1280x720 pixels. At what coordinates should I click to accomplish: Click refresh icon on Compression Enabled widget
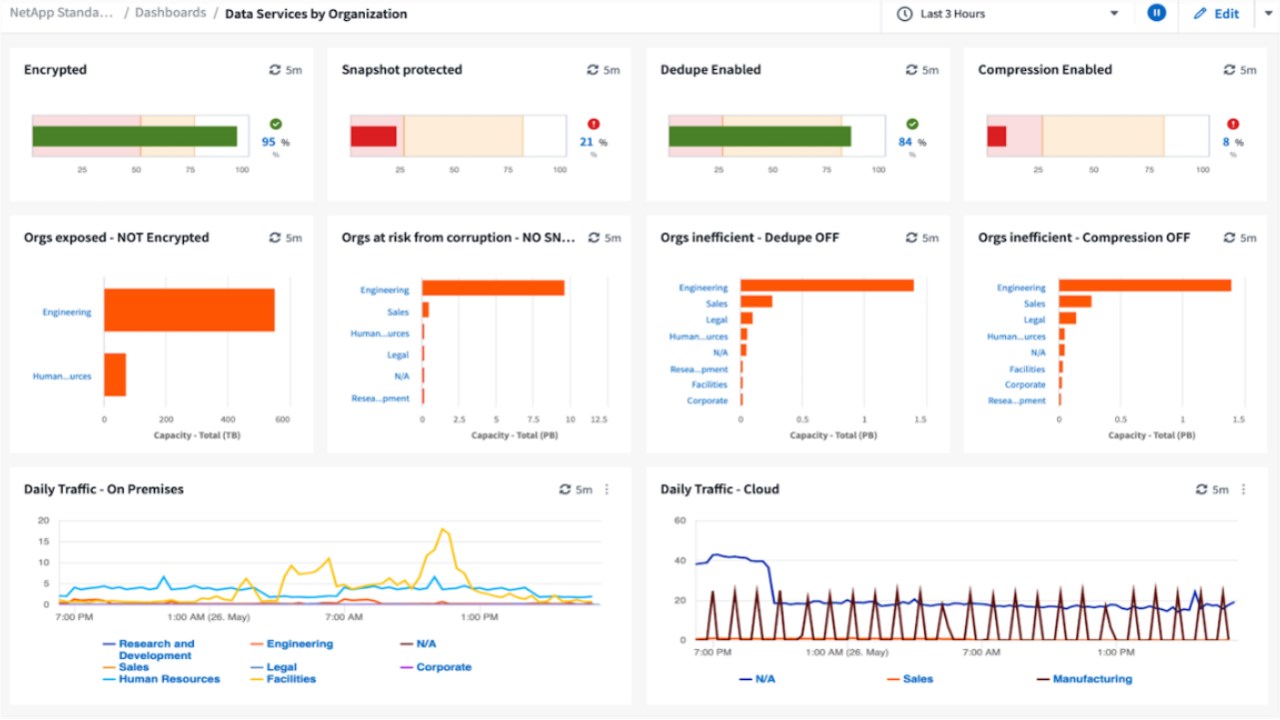tap(1229, 70)
